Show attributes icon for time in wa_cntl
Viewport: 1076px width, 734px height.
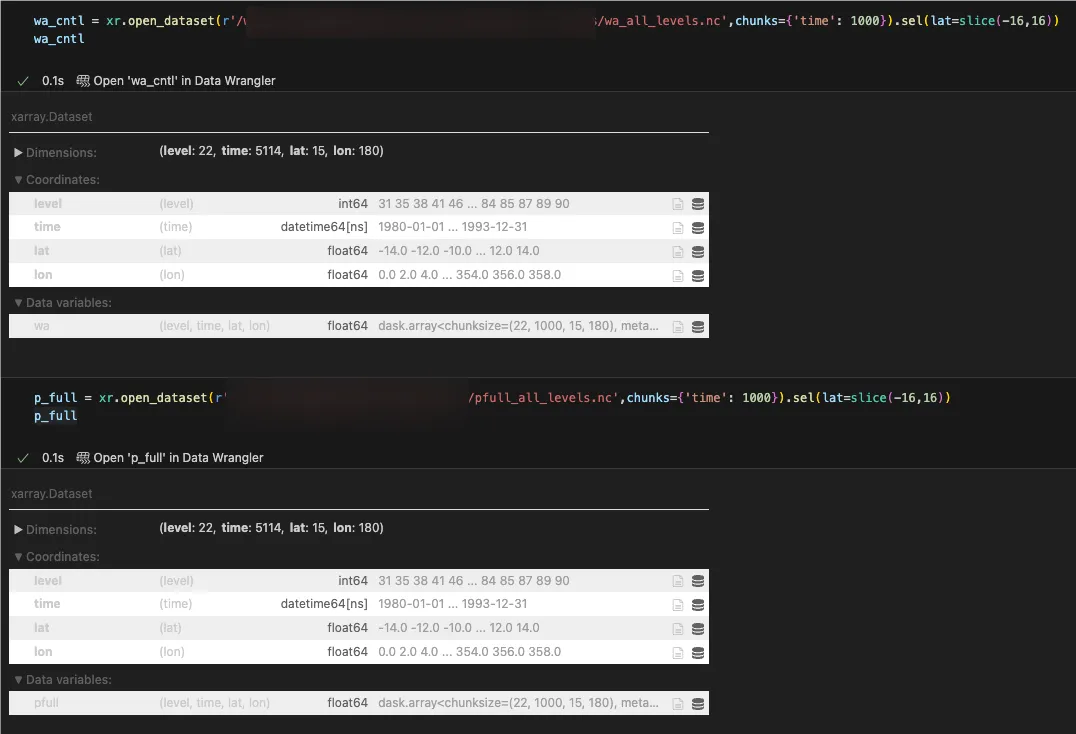tap(677, 228)
